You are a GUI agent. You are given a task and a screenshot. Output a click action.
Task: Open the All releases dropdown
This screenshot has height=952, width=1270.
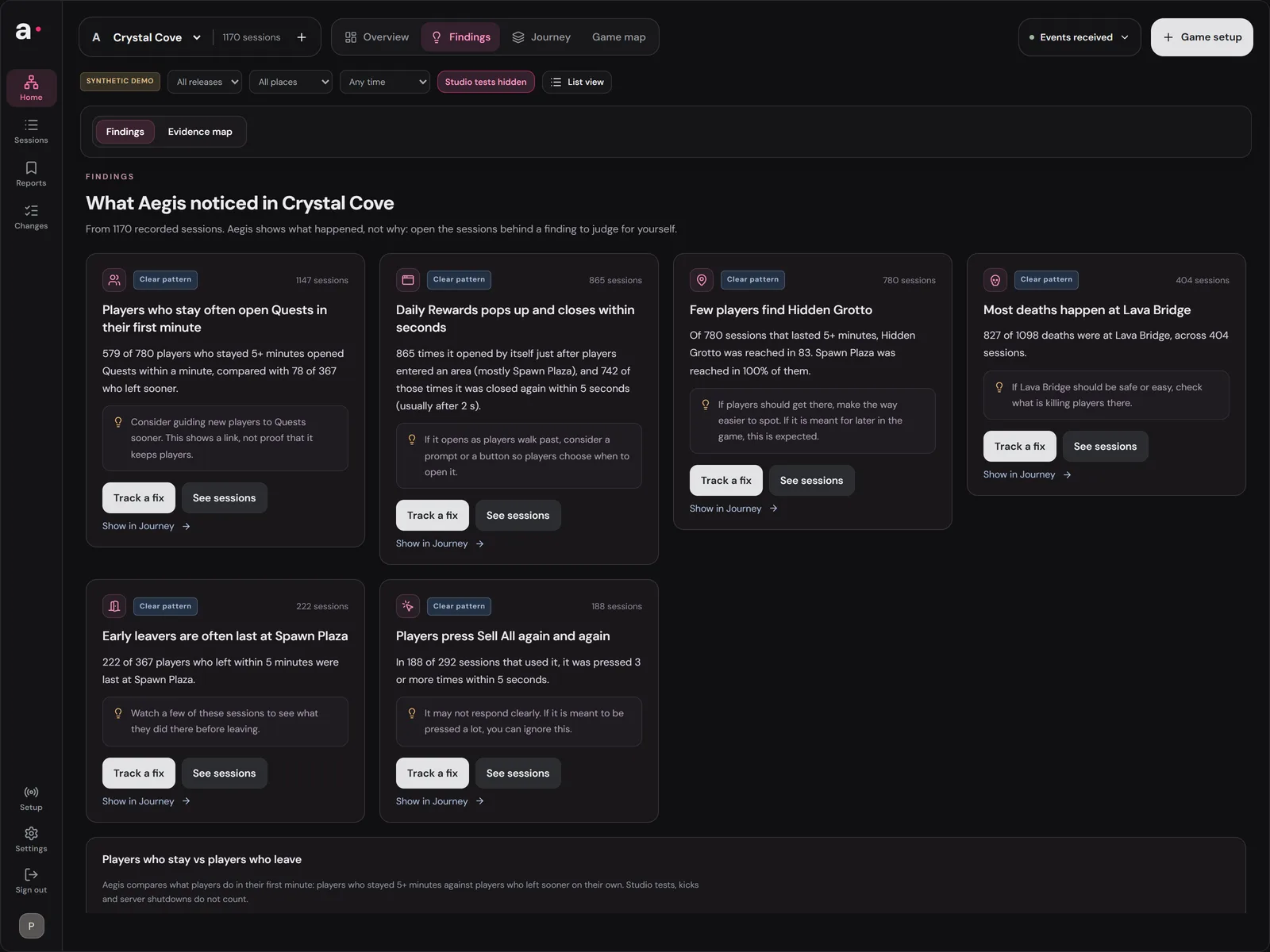(x=205, y=82)
